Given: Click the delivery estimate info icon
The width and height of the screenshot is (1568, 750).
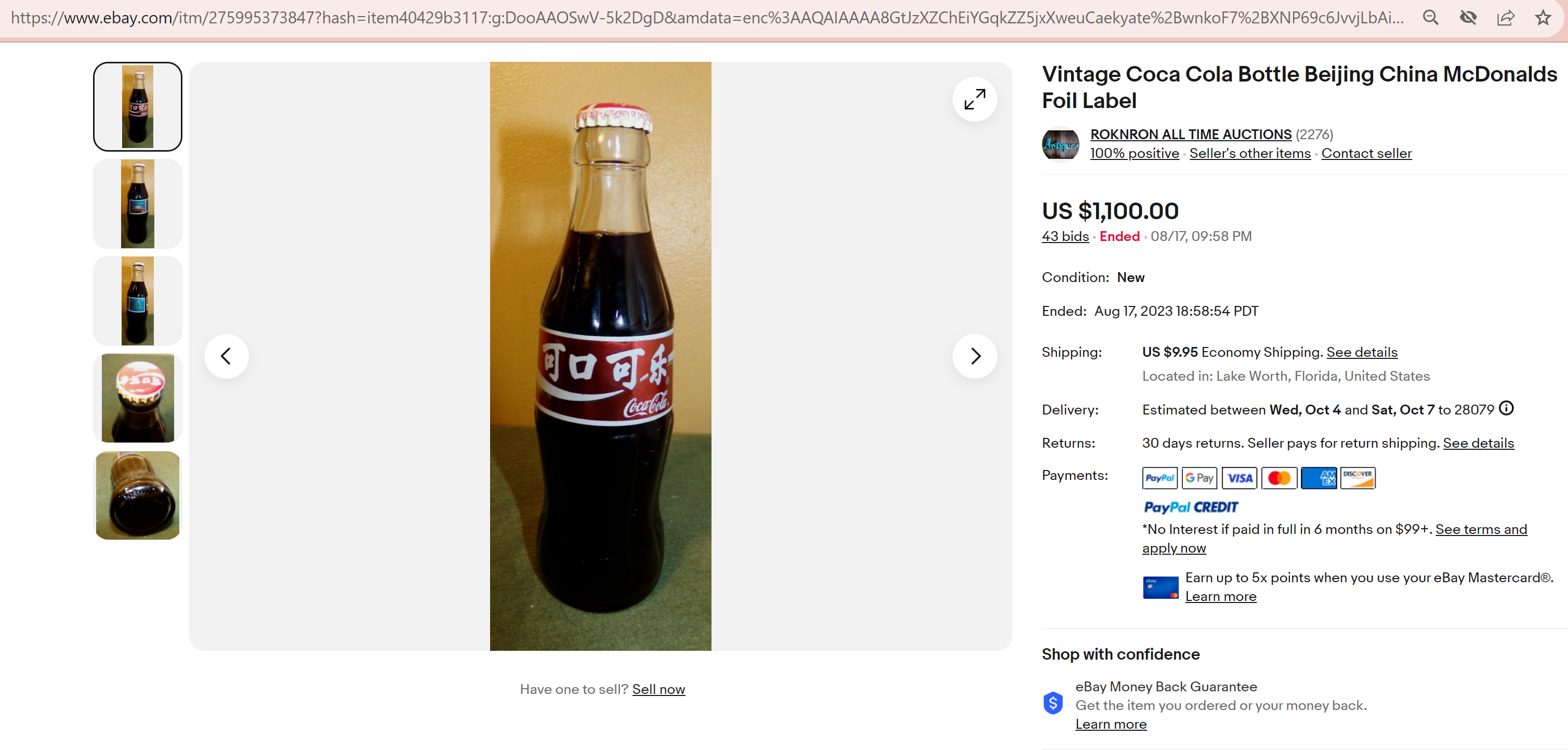Looking at the screenshot, I should (1505, 408).
